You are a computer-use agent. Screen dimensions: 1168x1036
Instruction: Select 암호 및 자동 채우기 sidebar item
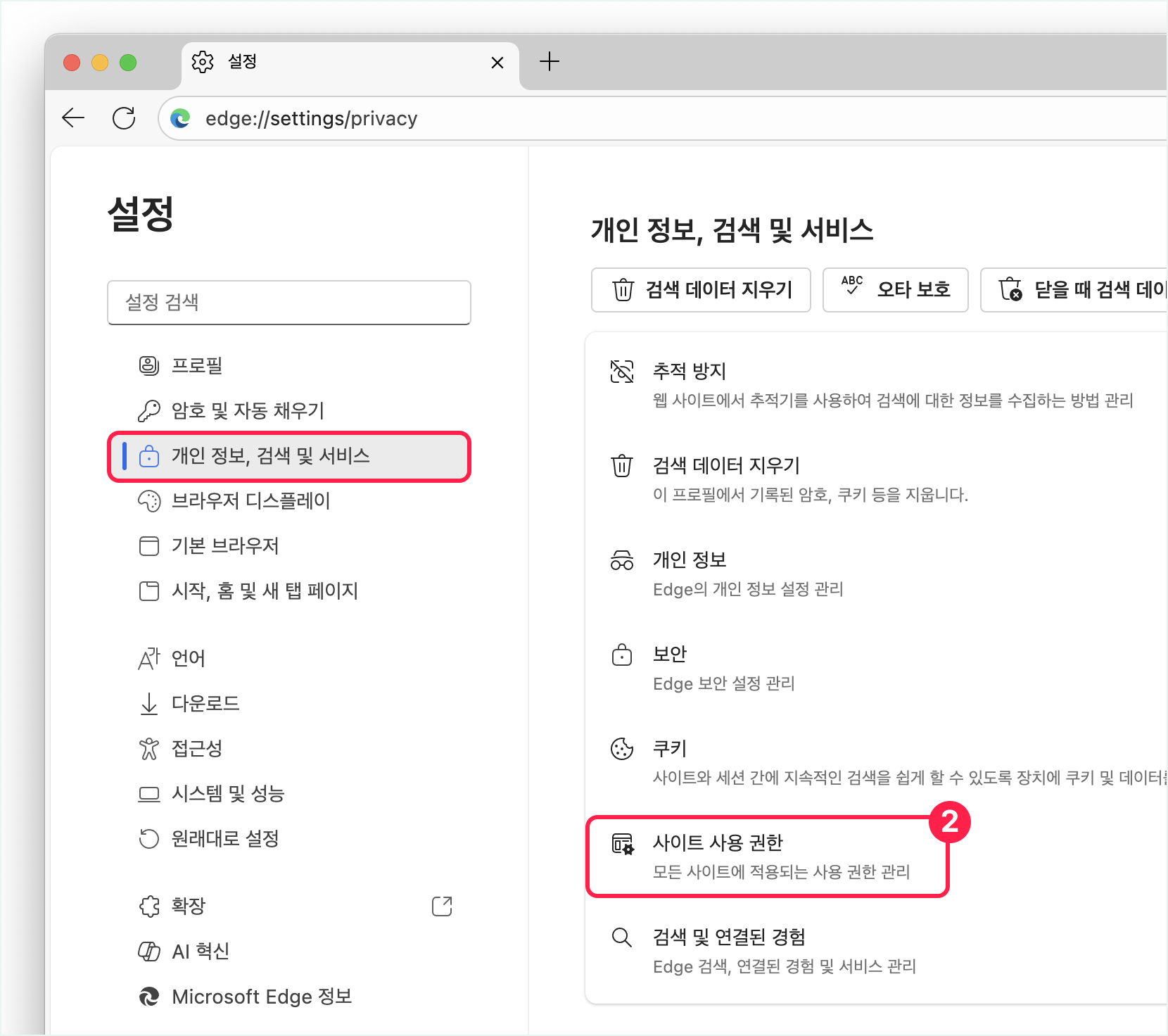click(x=248, y=410)
